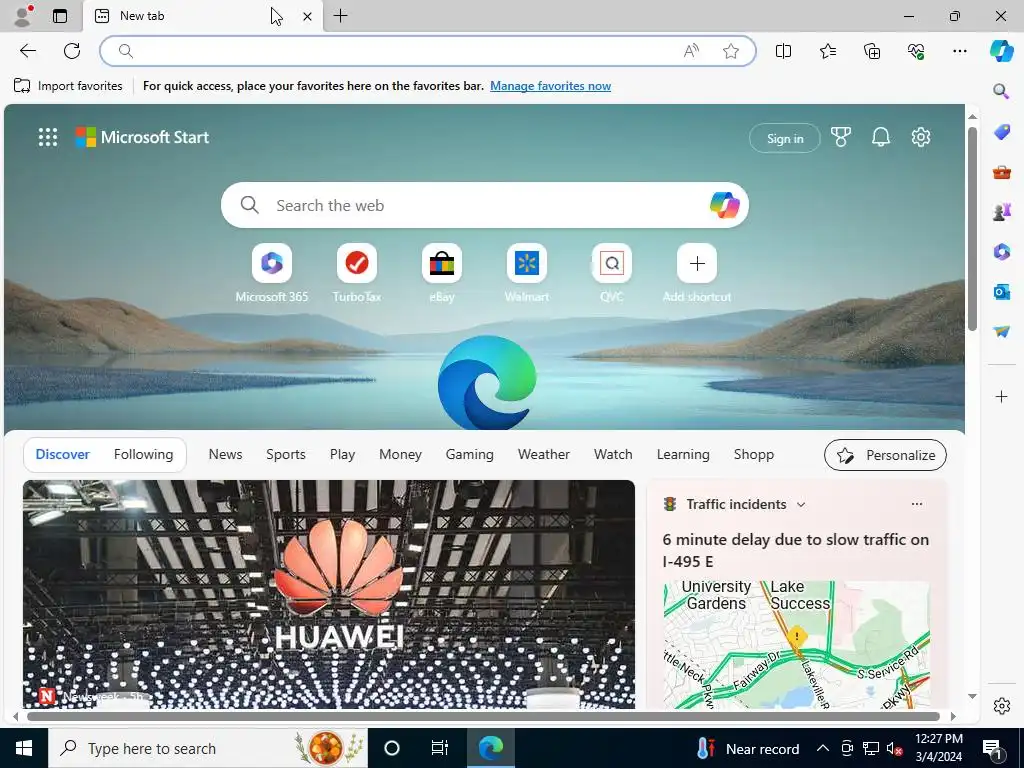Open the Sports feed tab

(x=285, y=455)
